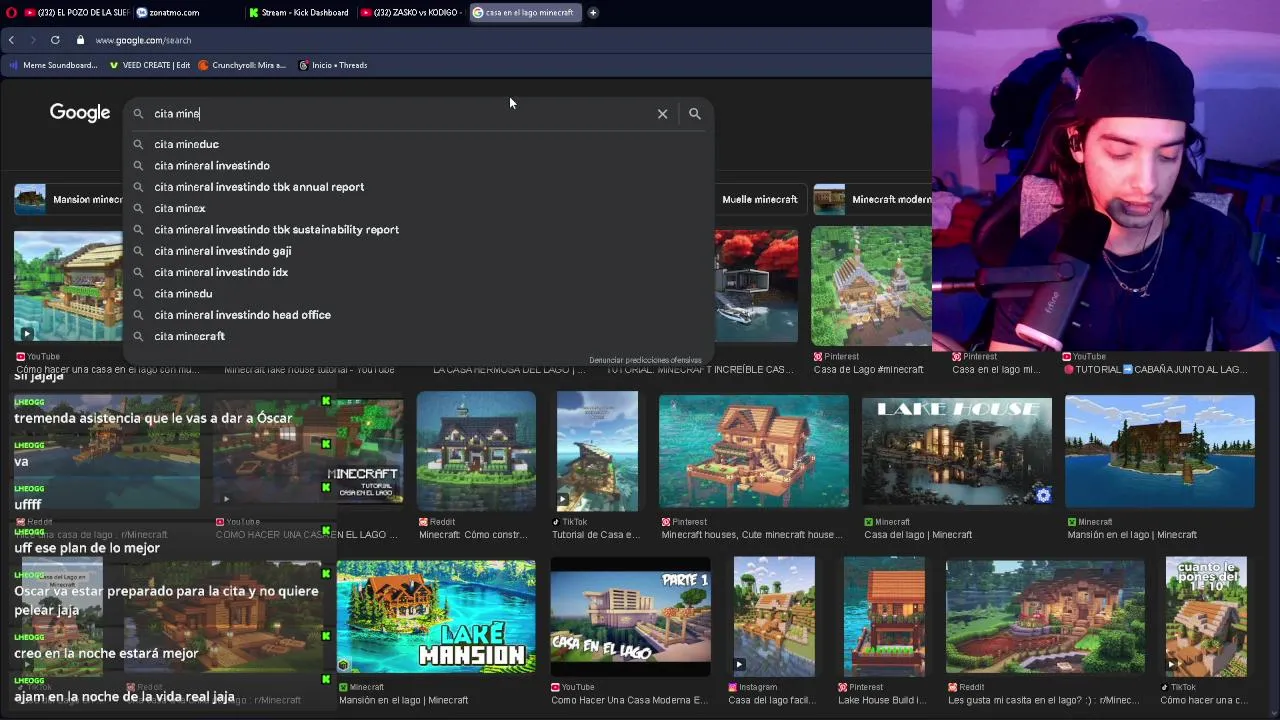Open Crunchyroll bookmark

(242, 65)
